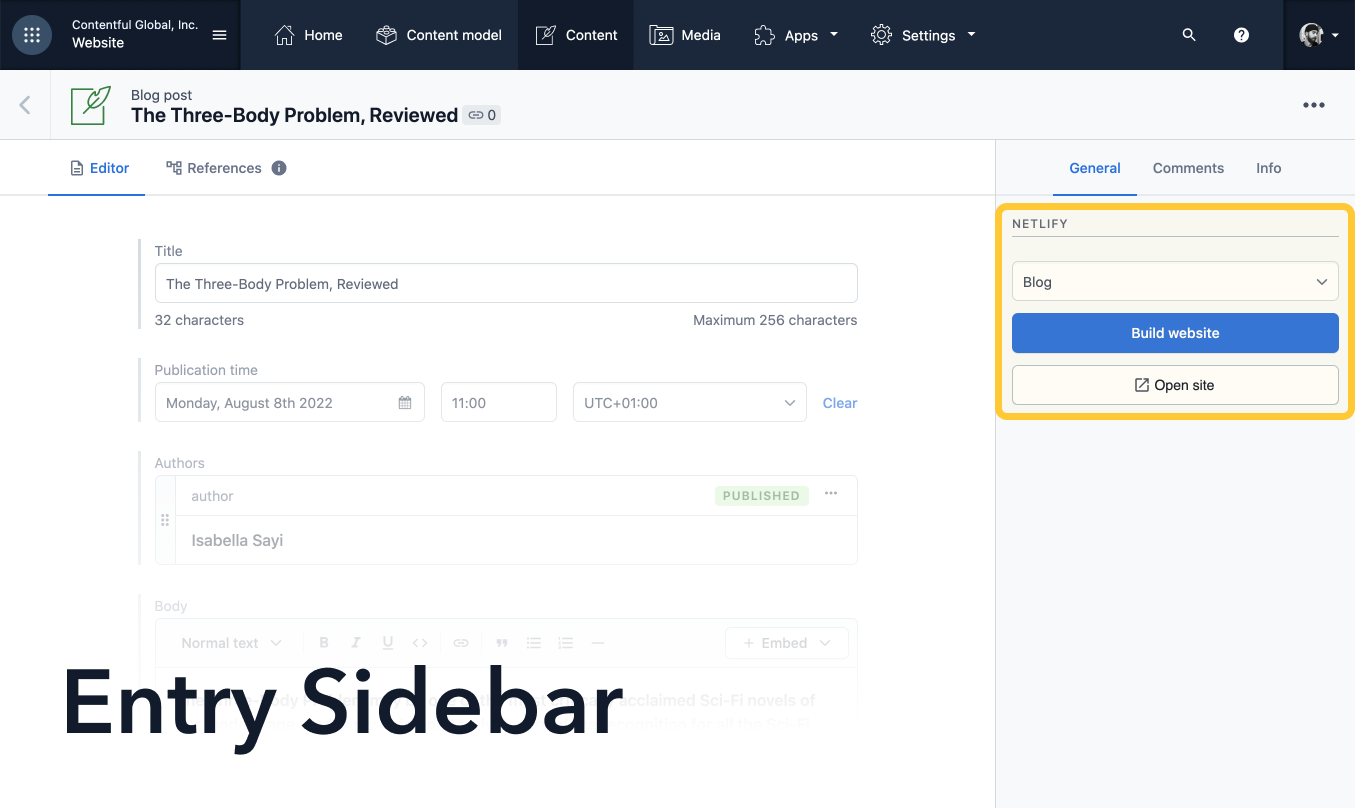Insert a hyperlink using the Body toolbar
The height and width of the screenshot is (808, 1355).
pos(460,642)
